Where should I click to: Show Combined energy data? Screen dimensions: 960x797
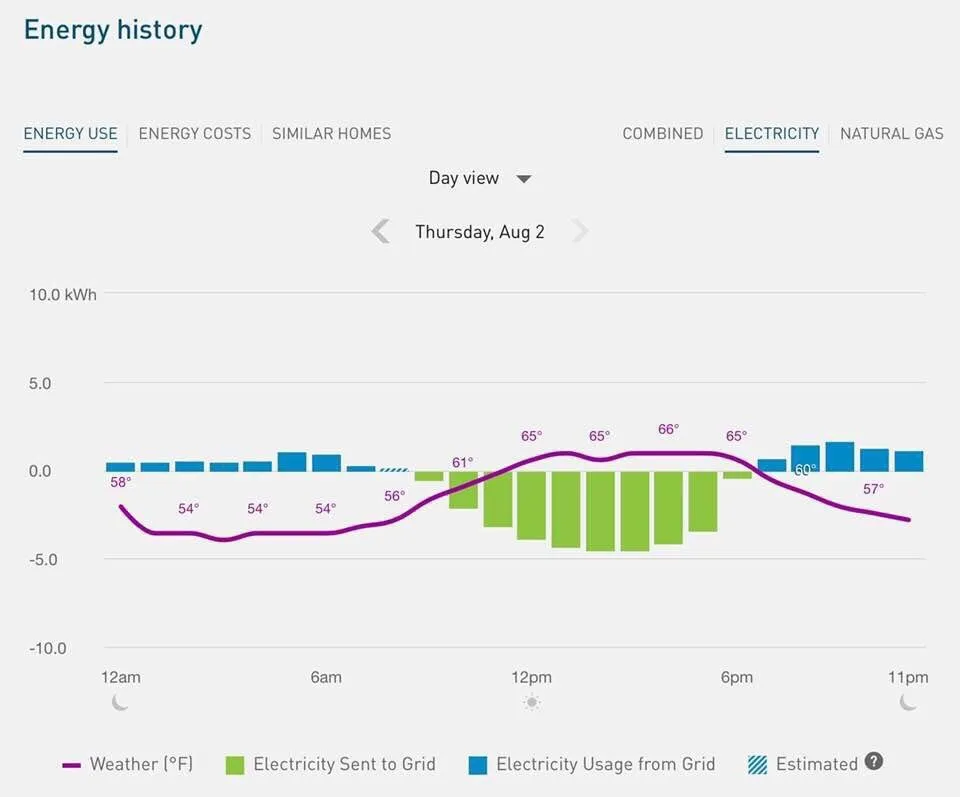tap(662, 133)
